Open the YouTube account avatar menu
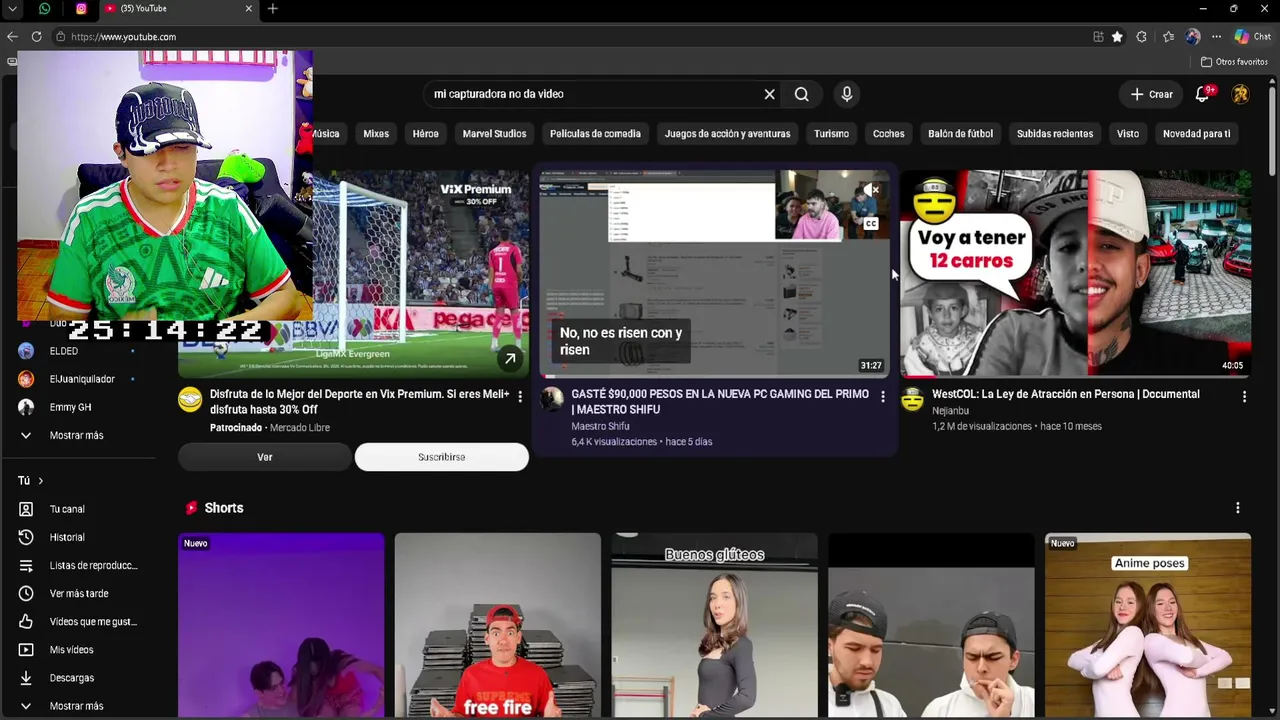The width and height of the screenshot is (1280, 720). coord(1240,94)
